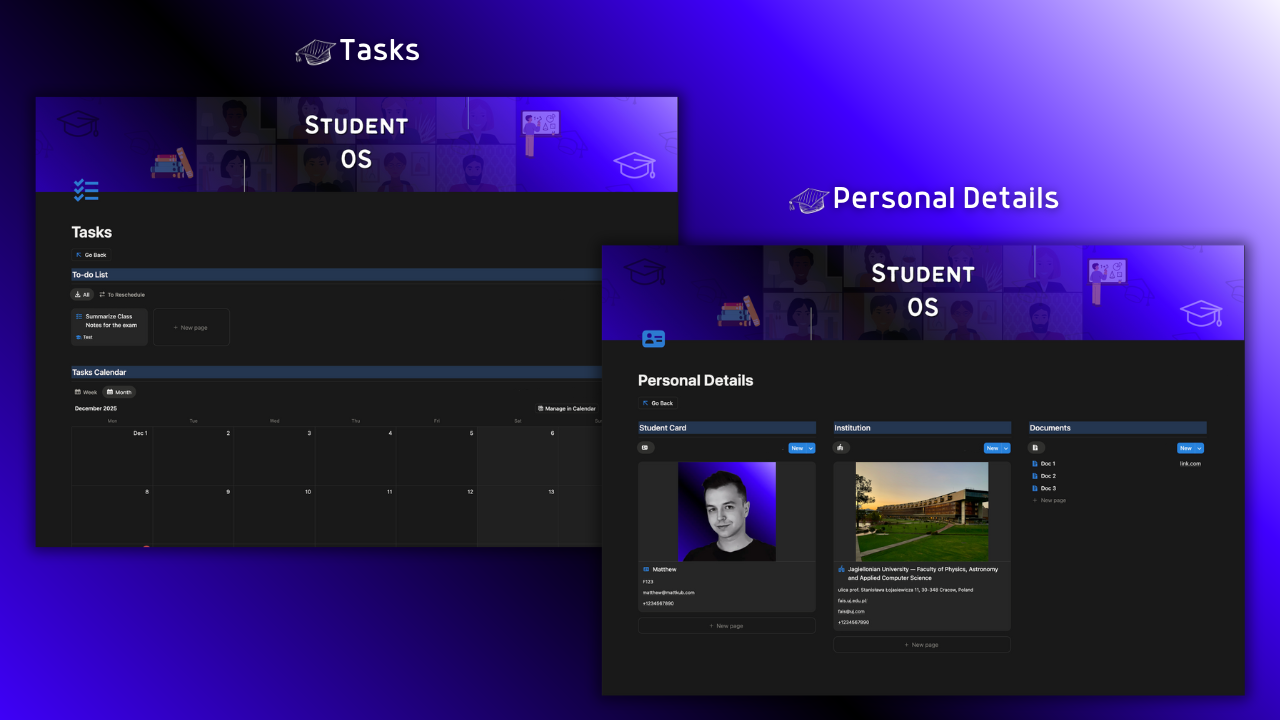Switch to the To Reschedule tab
The height and width of the screenshot is (720, 1280).
(125, 294)
